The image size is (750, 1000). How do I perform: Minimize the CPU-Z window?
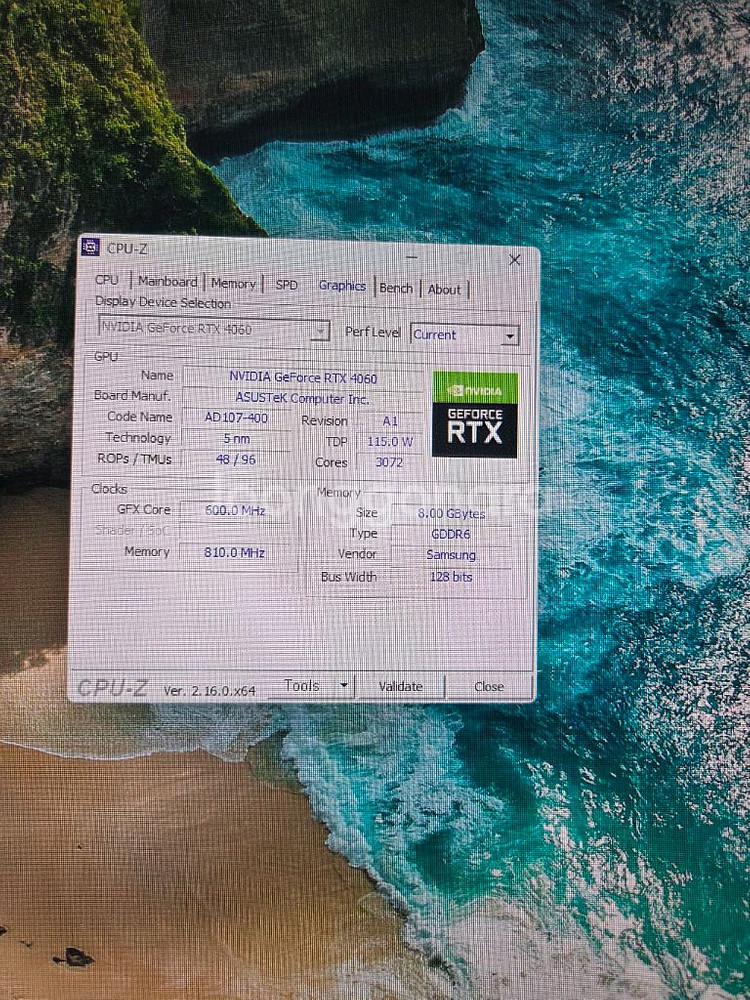coord(412,256)
